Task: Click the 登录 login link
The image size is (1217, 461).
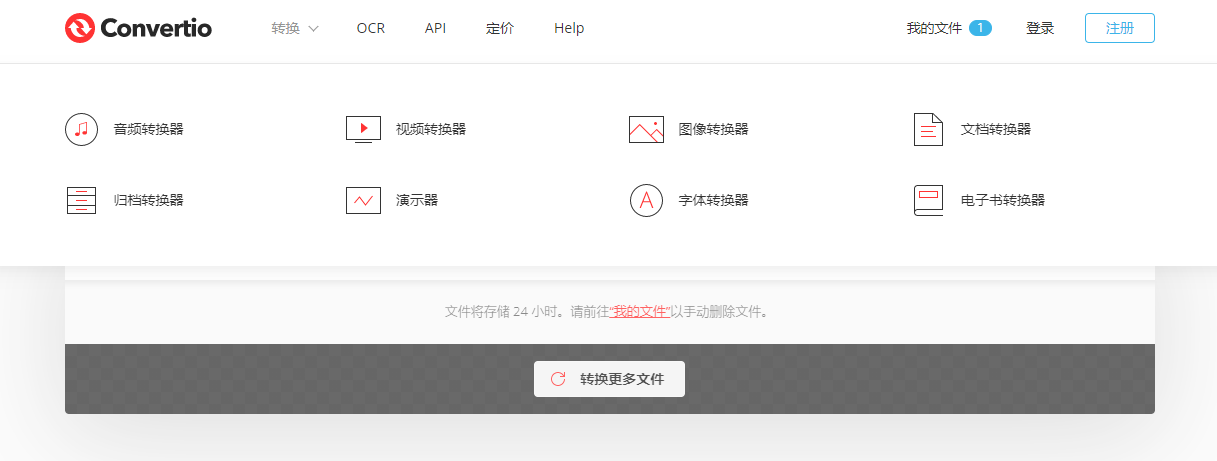Action: tap(1040, 28)
